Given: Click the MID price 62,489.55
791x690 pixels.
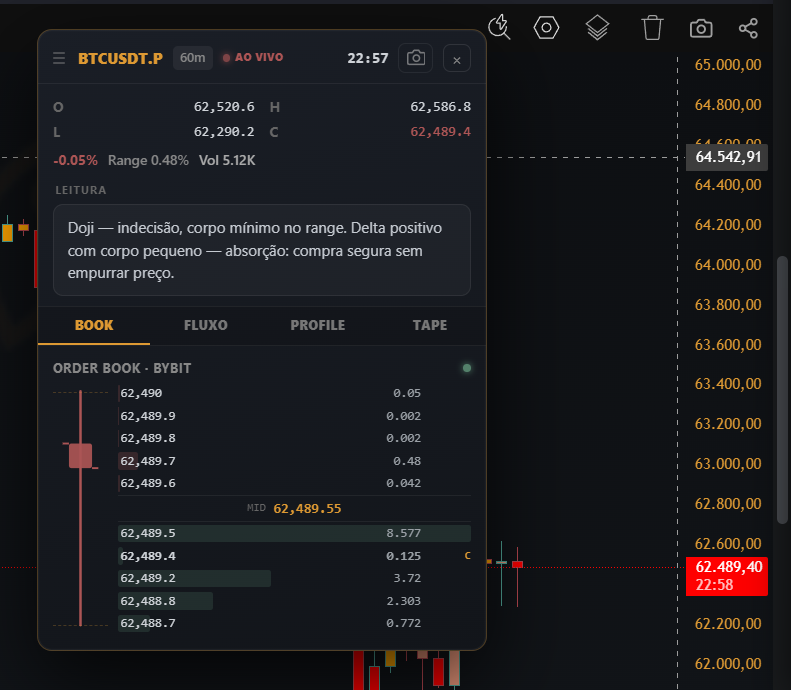Looking at the screenshot, I should [307, 508].
